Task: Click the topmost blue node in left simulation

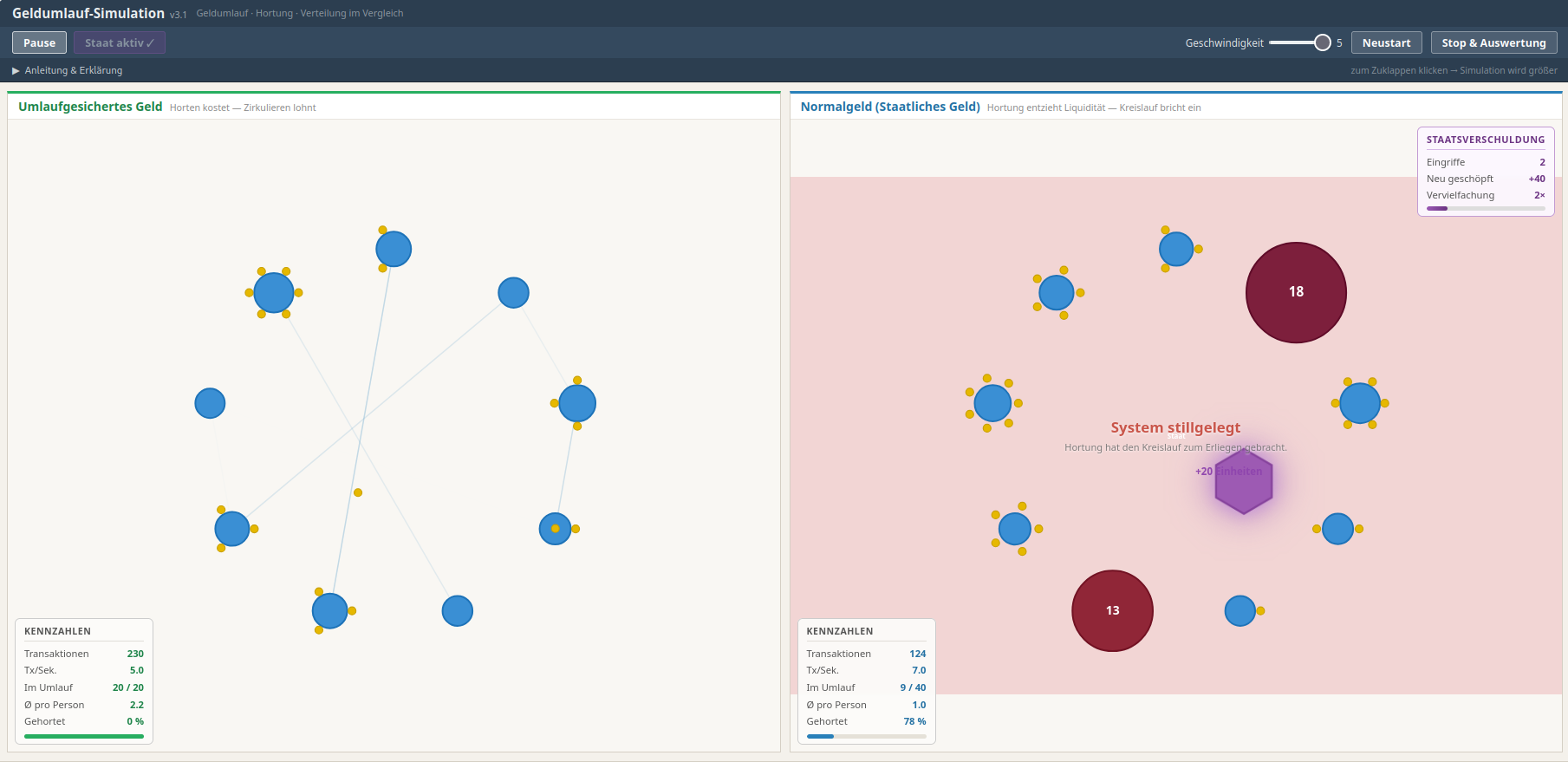Action: click(x=394, y=250)
